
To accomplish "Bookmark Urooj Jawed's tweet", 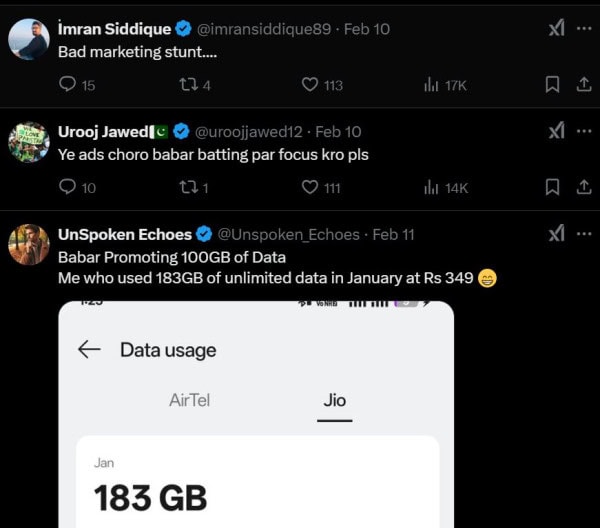I will (552, 187).
